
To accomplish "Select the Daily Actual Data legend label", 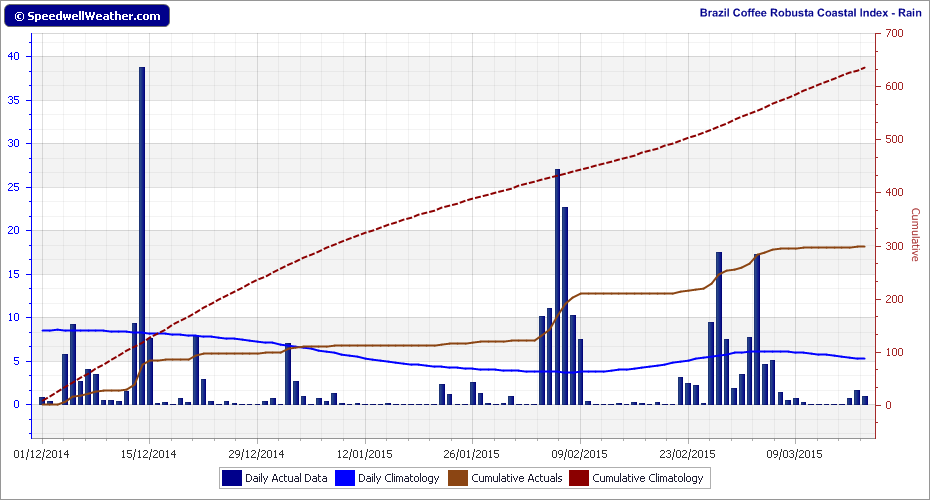I will (286, 478).
